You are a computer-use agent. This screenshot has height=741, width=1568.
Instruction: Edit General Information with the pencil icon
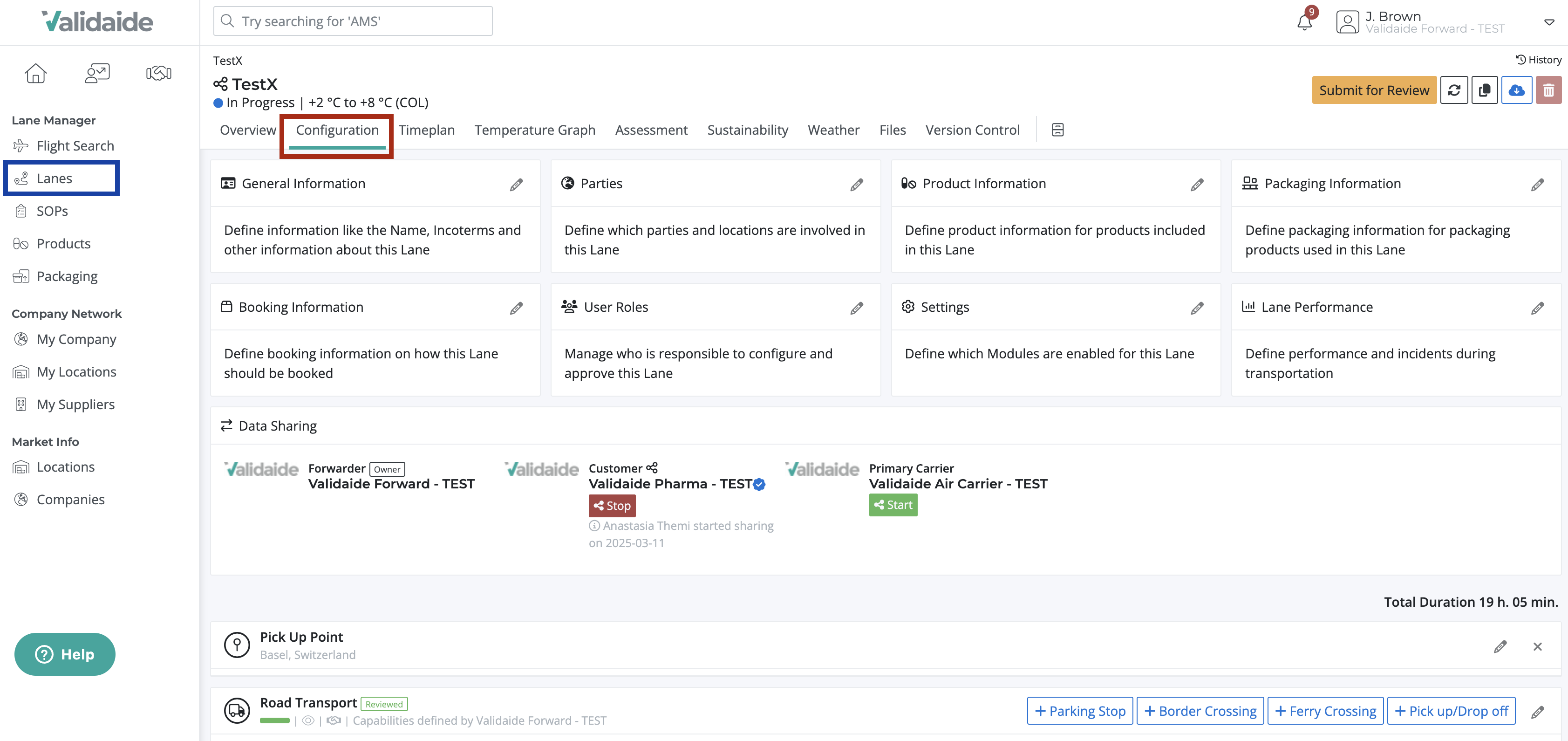(x=517, y=184)
